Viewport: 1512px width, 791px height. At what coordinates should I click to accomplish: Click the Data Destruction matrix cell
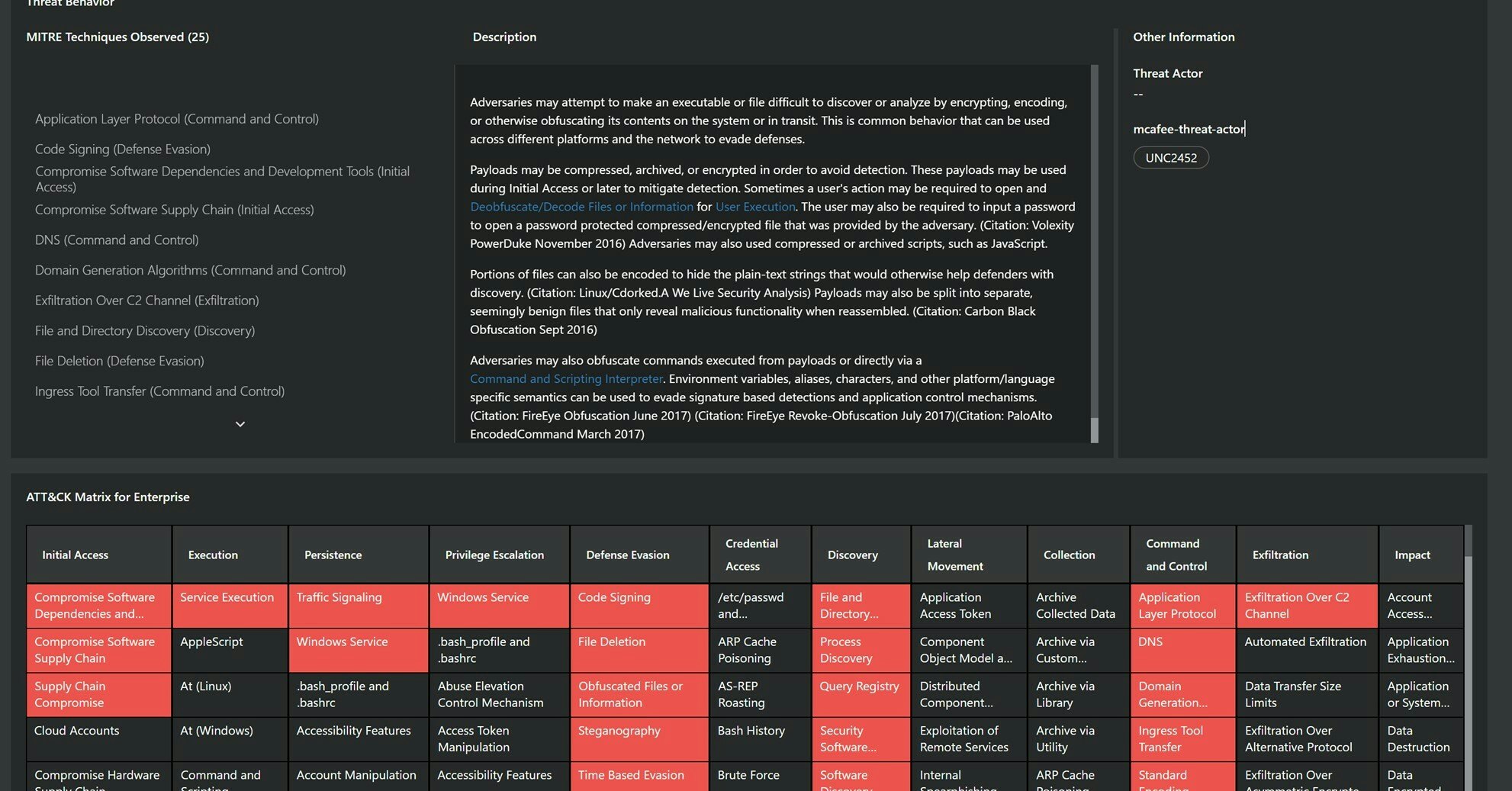[x=1421, y=738]
